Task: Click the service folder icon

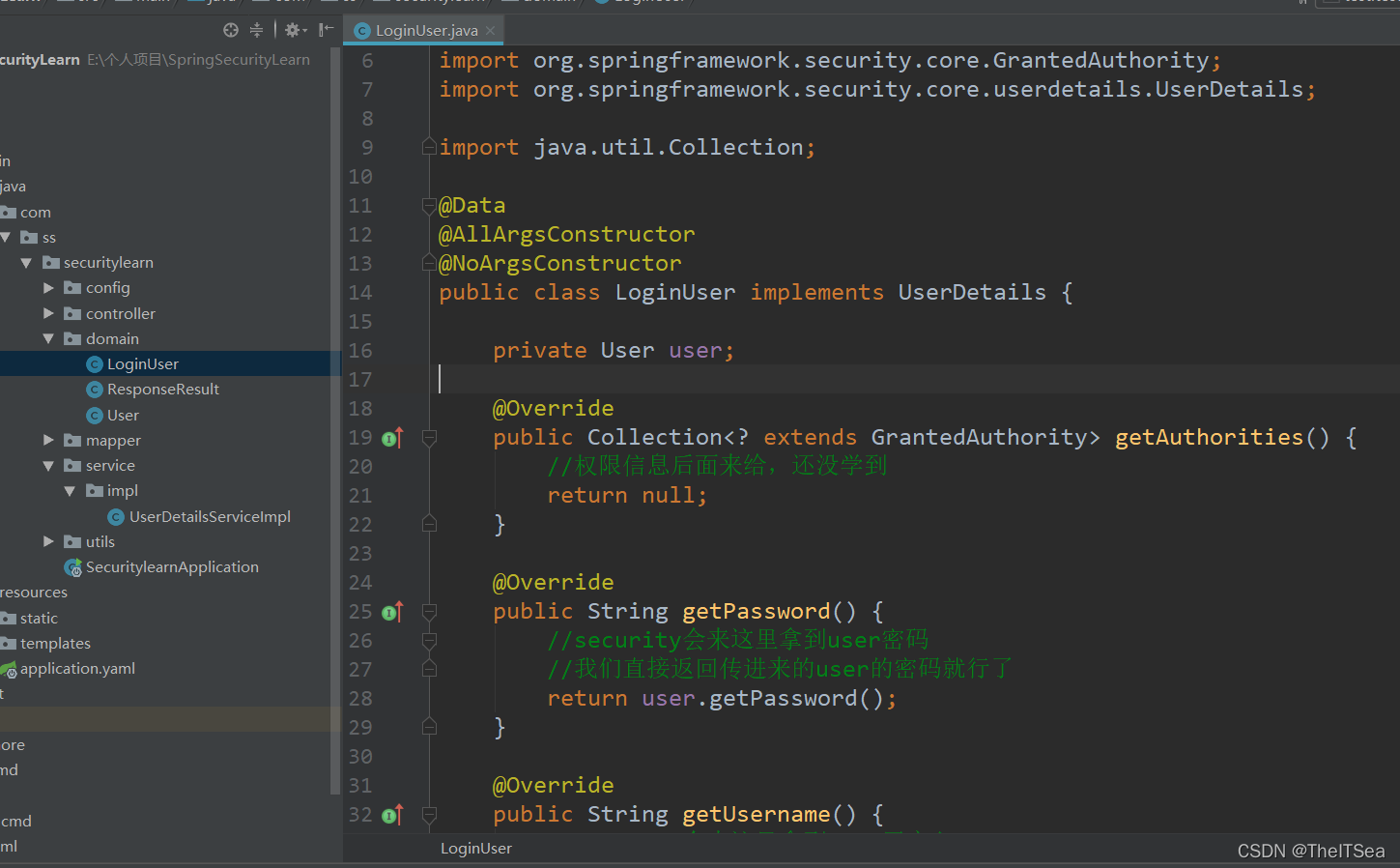Action: (72, 466)
